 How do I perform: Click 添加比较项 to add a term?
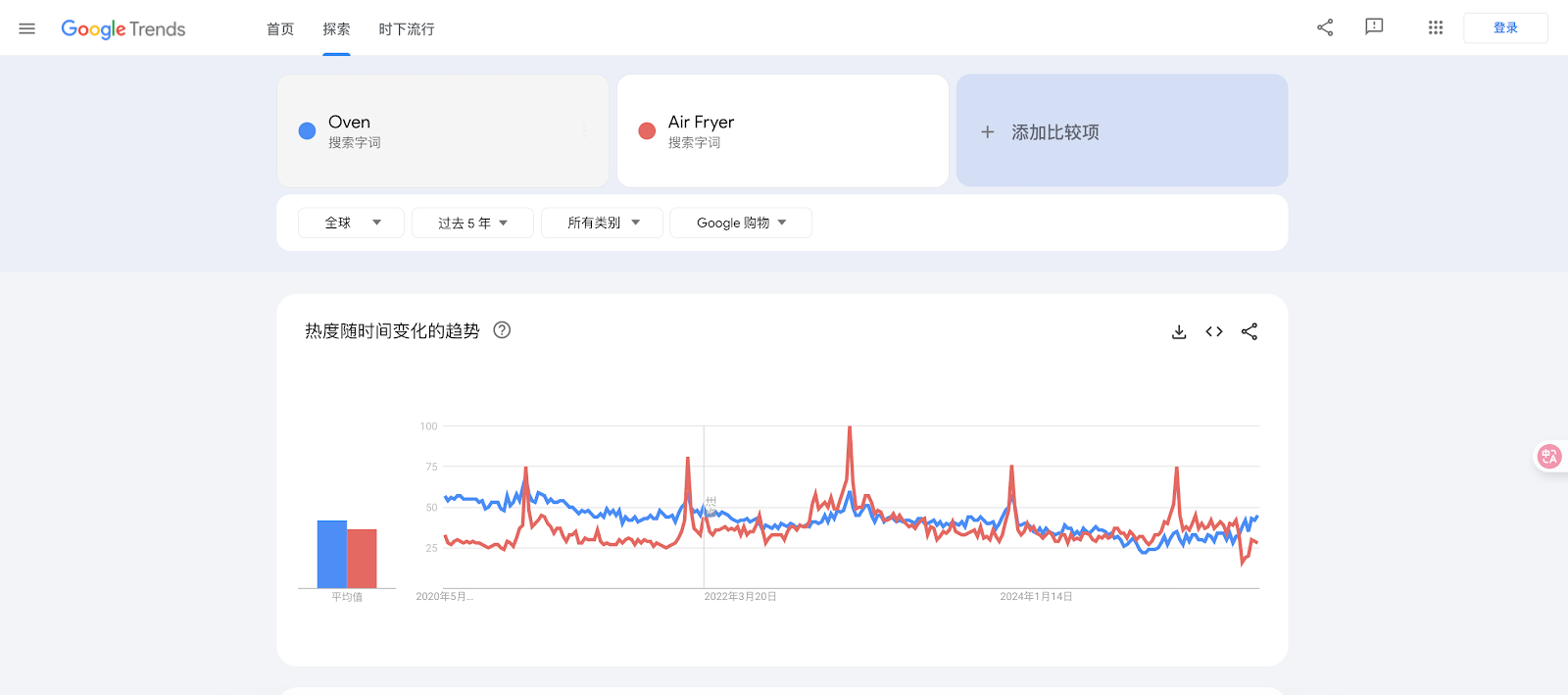coord(1054,132)
